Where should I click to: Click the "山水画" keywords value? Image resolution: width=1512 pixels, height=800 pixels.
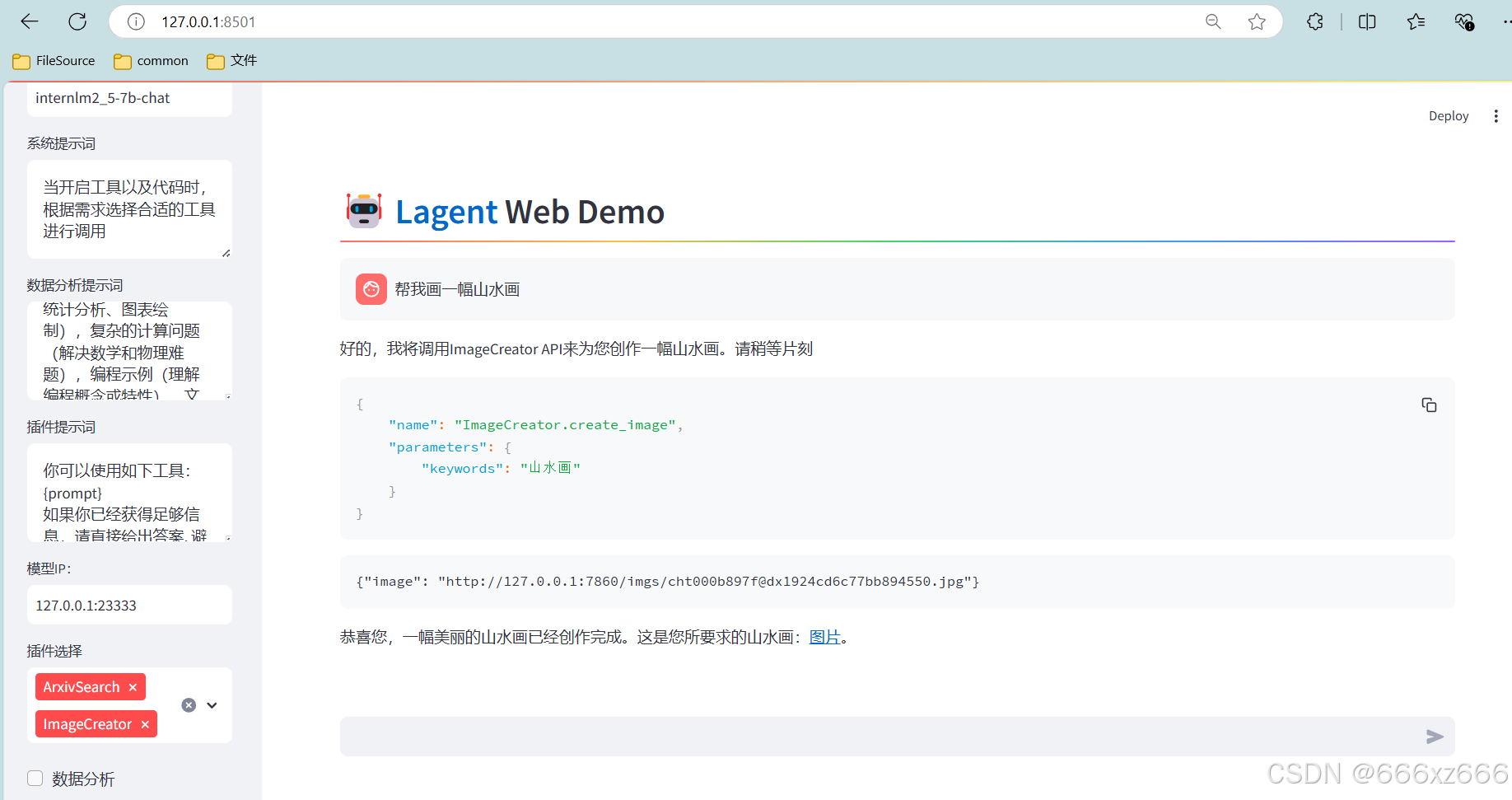click(x=550, y=468)
